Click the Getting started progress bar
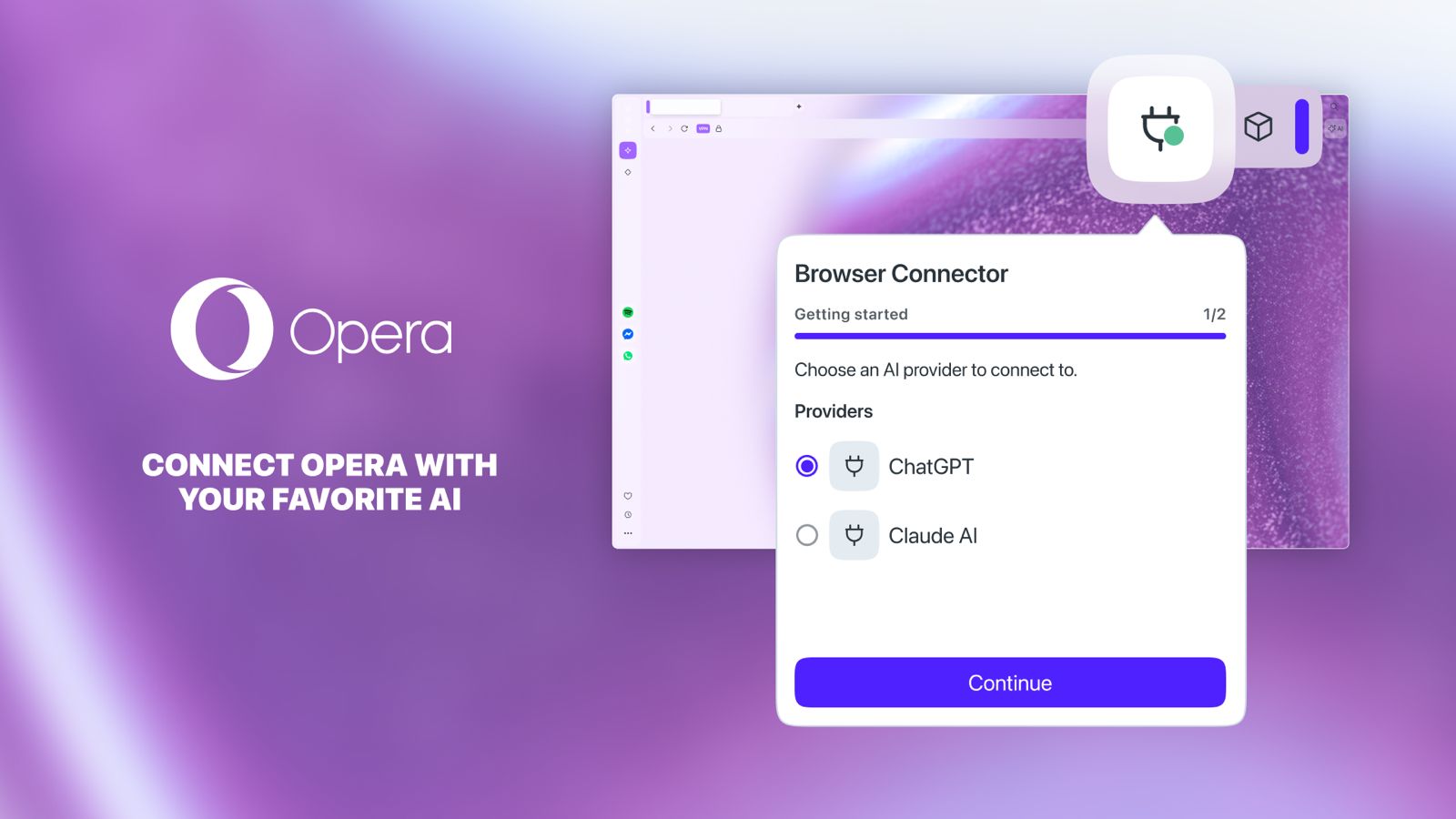Viewport: 1456px width, 819px height. (1010, 336)
